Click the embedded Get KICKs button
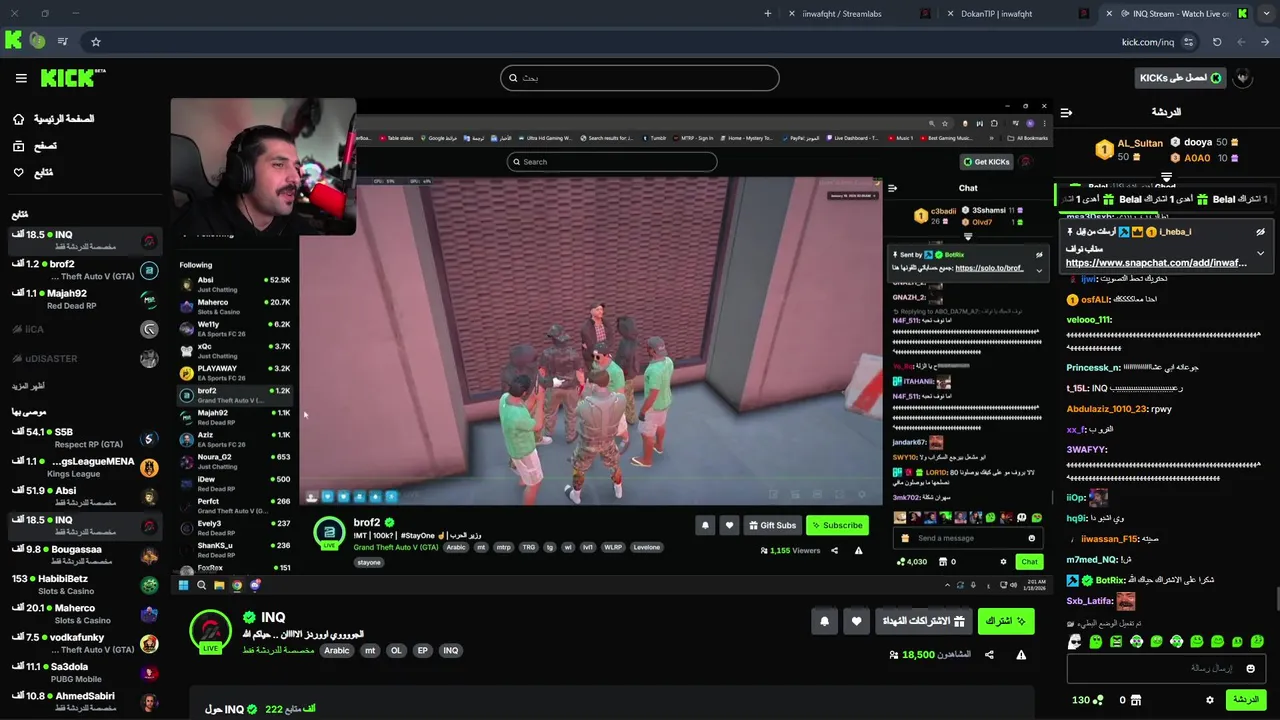This screenshot has width=1280, height=720. (986, 162)
